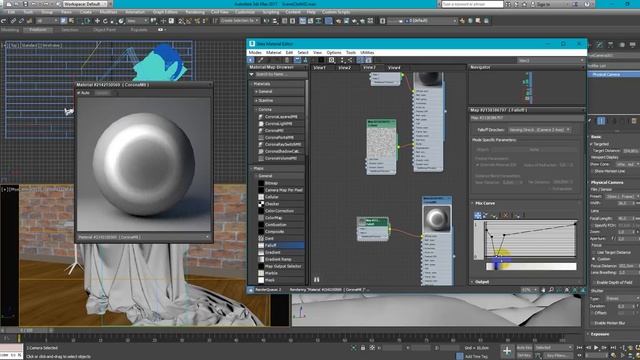
Task: Click the Go to Start playback button
Action: click(x=580, y=348)
